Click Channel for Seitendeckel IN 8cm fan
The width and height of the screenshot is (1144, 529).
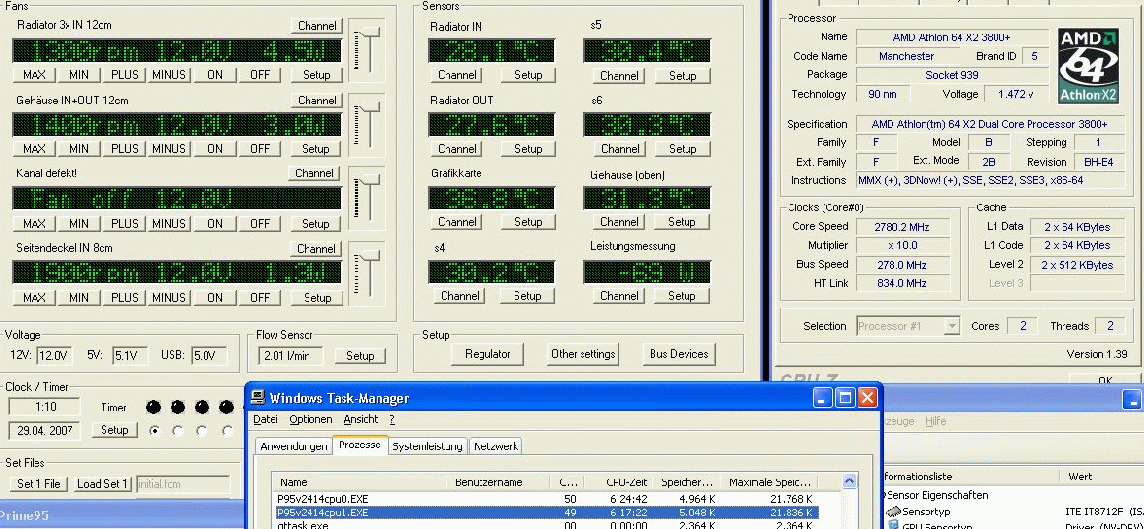point(317,249)
